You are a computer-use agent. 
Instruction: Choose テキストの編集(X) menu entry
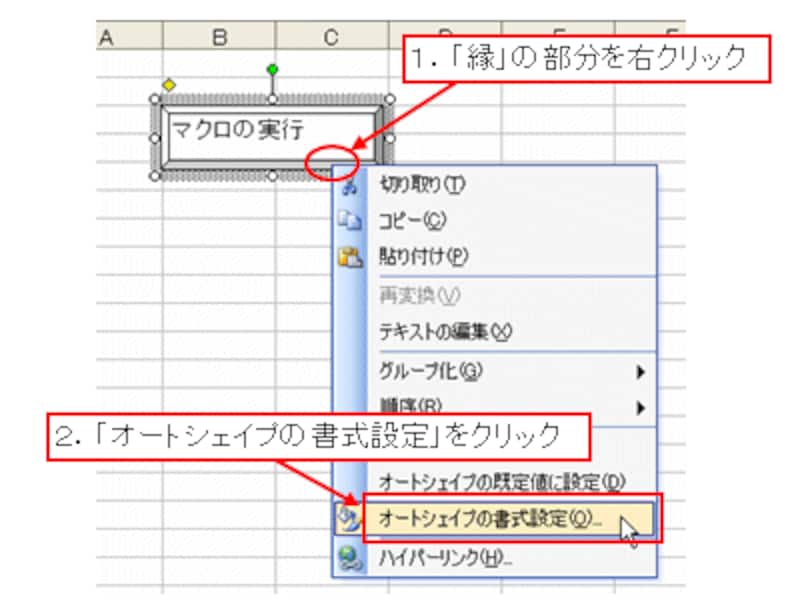point(494,332)
